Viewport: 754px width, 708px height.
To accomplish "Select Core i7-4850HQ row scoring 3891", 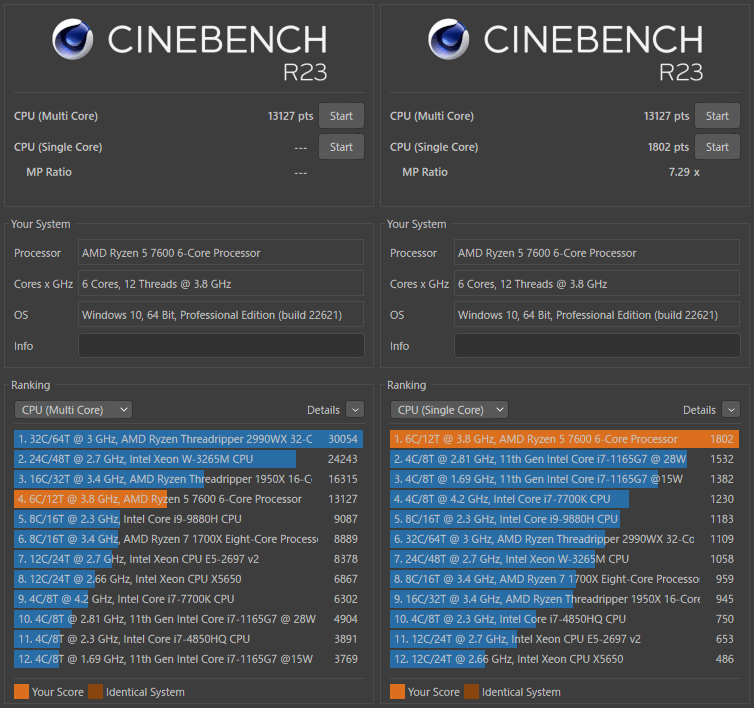I will [188, 639].
